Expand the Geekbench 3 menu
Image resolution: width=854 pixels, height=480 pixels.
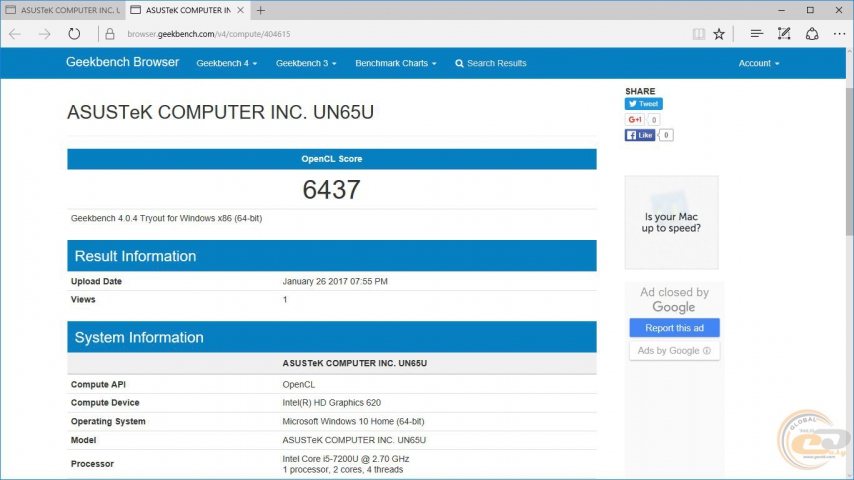(x=306, y=63)
